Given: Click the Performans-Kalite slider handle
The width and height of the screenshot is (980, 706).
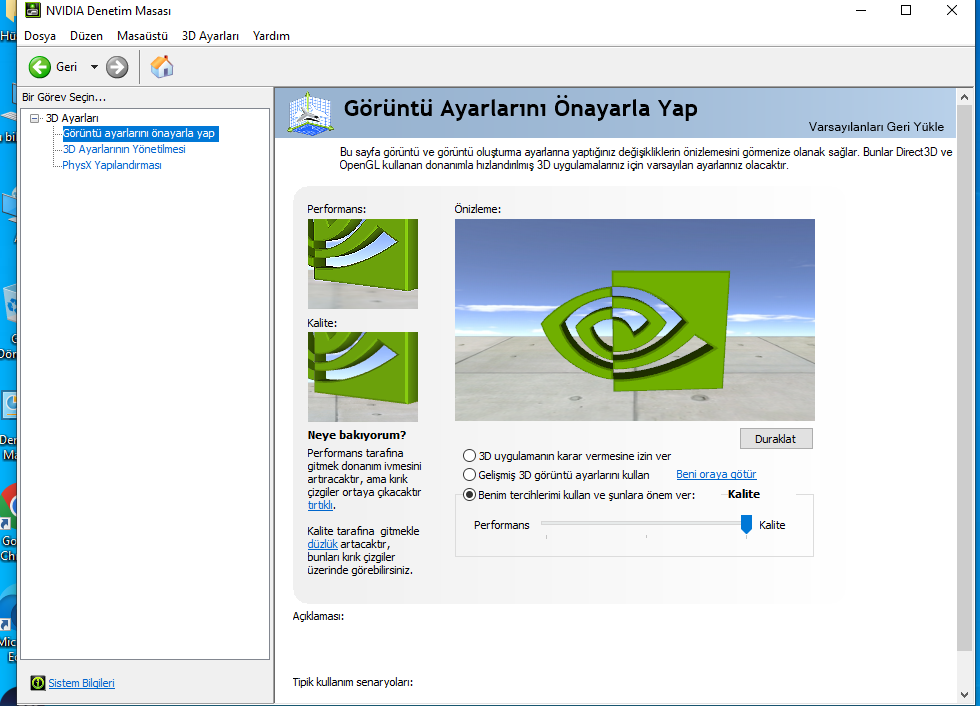Looking at the screenshot, I should 746,525.
